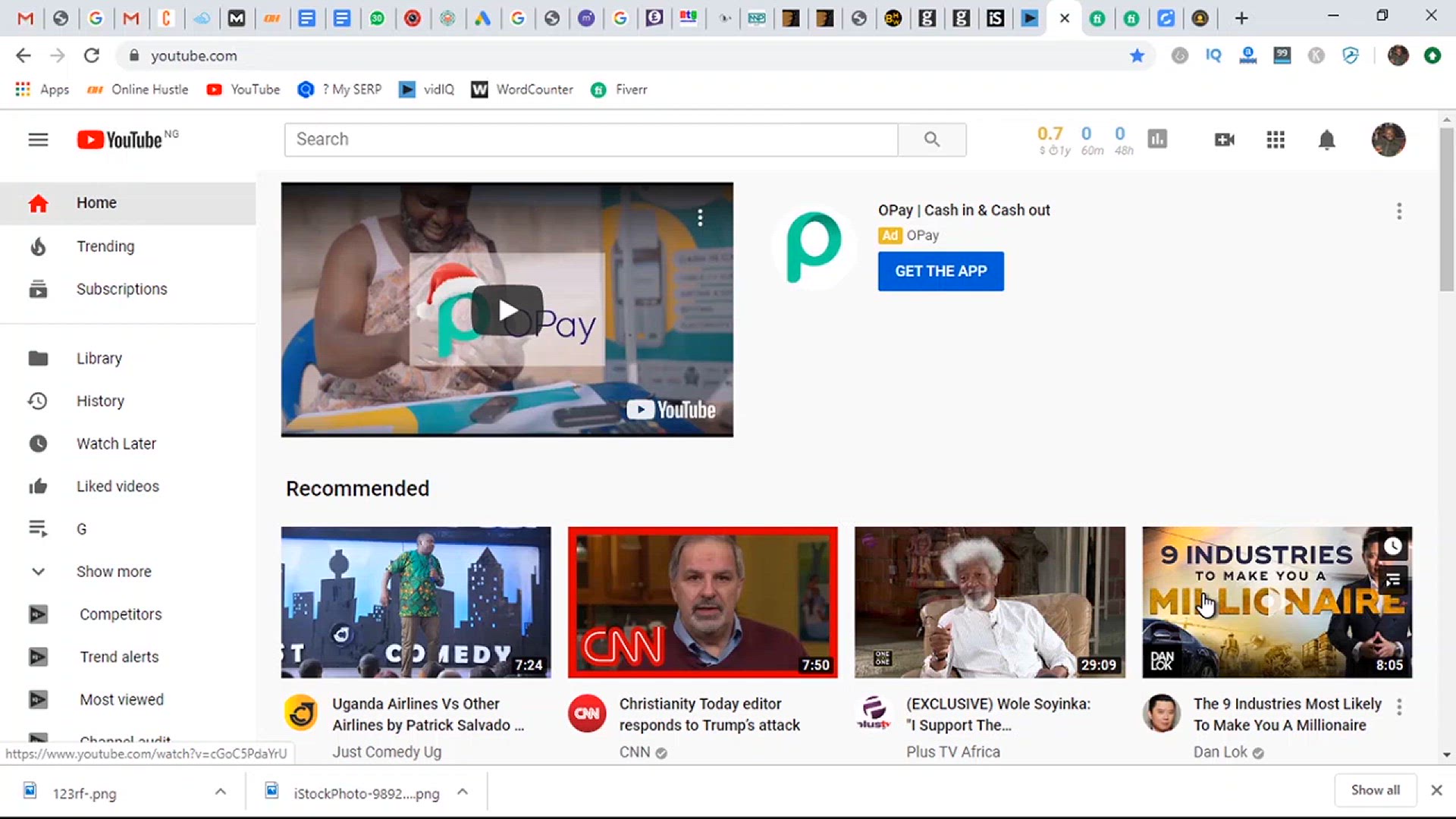Click the create video camera icon
Image resolution: width=1456 pixels, height=819 pixels.
pyautogui.click(x=1224, y=140)
